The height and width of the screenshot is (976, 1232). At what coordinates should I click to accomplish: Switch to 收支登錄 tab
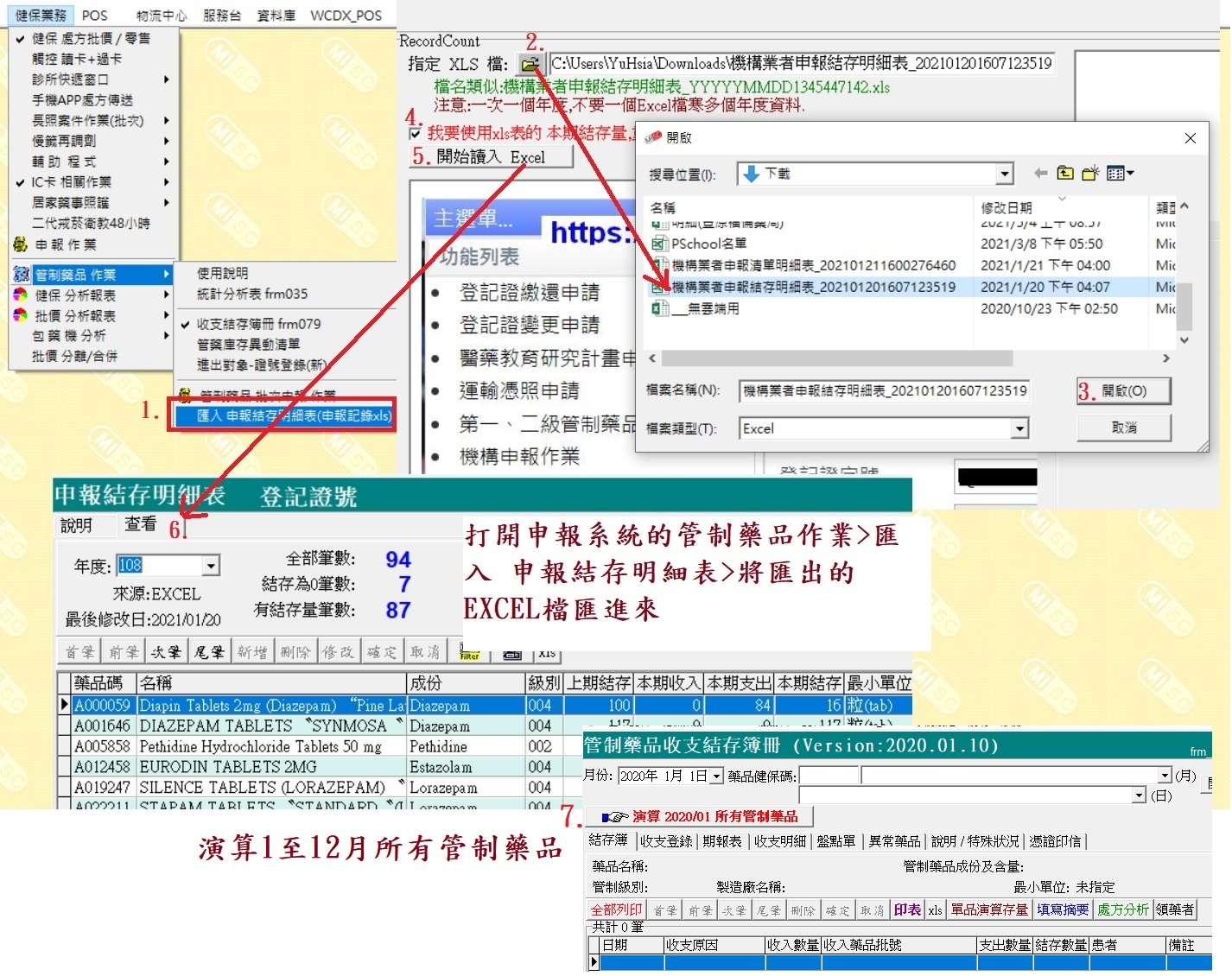(x=666, y=841)
